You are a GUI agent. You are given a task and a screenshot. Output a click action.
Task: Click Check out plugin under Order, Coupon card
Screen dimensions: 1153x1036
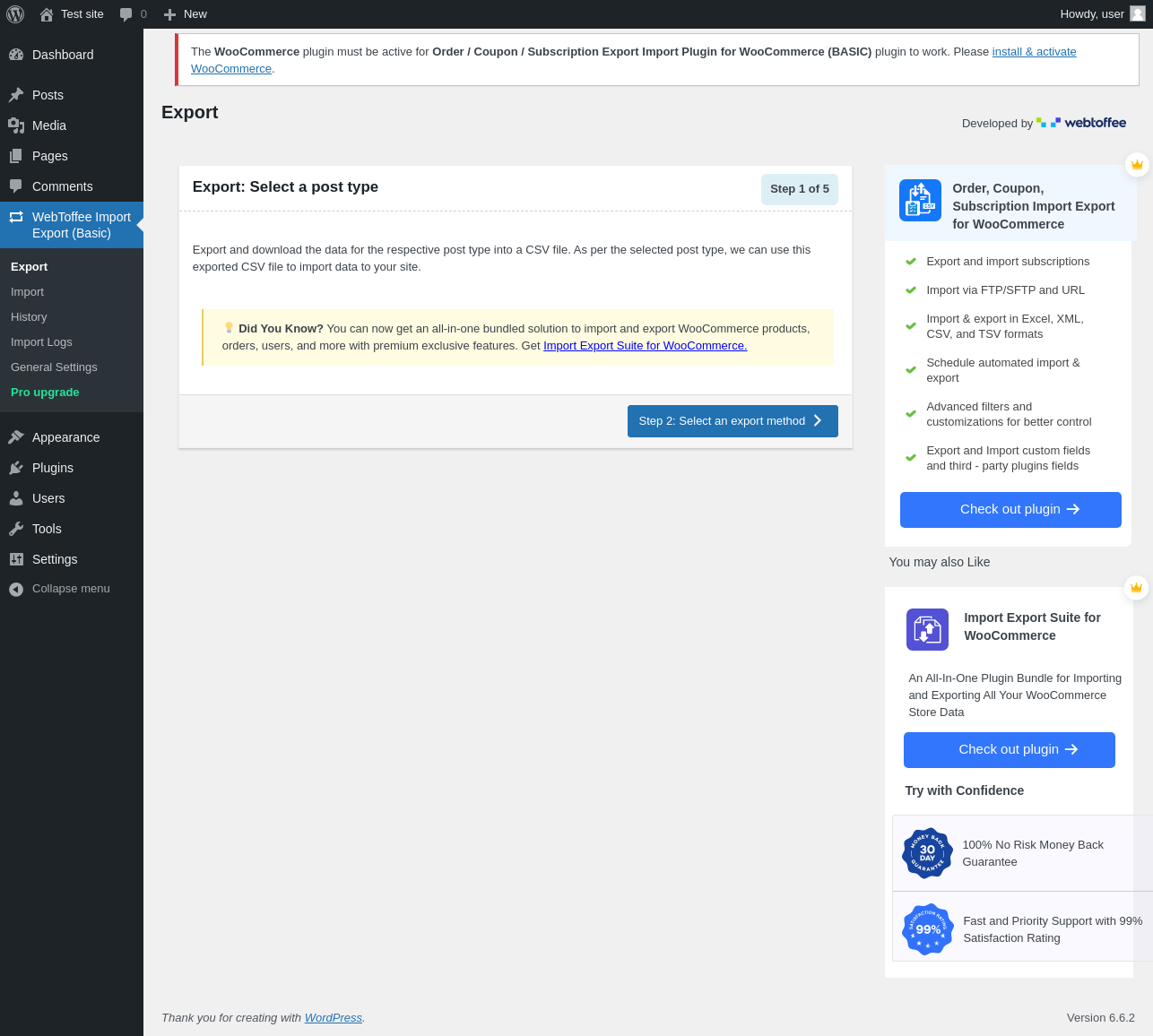tap(1010, 510)
